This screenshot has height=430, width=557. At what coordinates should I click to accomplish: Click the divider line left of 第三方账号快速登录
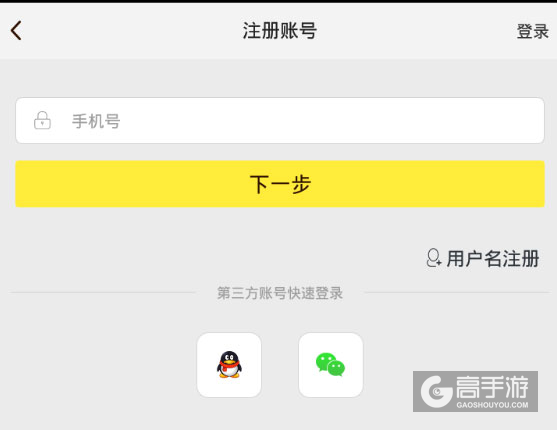tap(103, 292)
